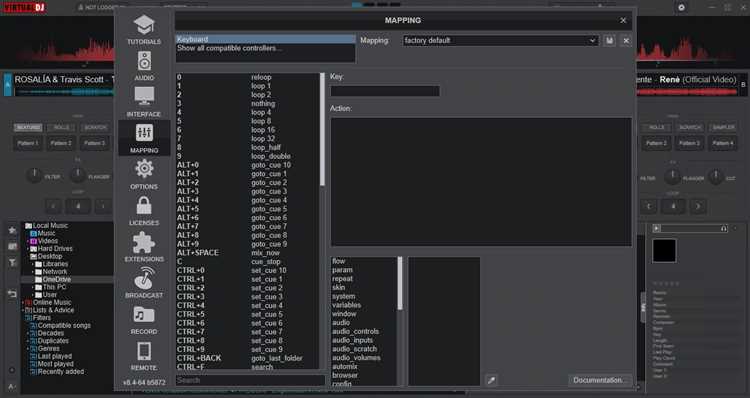Viewport: 750px width, 398px height.
Task: Select the ALT+0 goto_cue 10 row
Action: (x=247, y=165)
